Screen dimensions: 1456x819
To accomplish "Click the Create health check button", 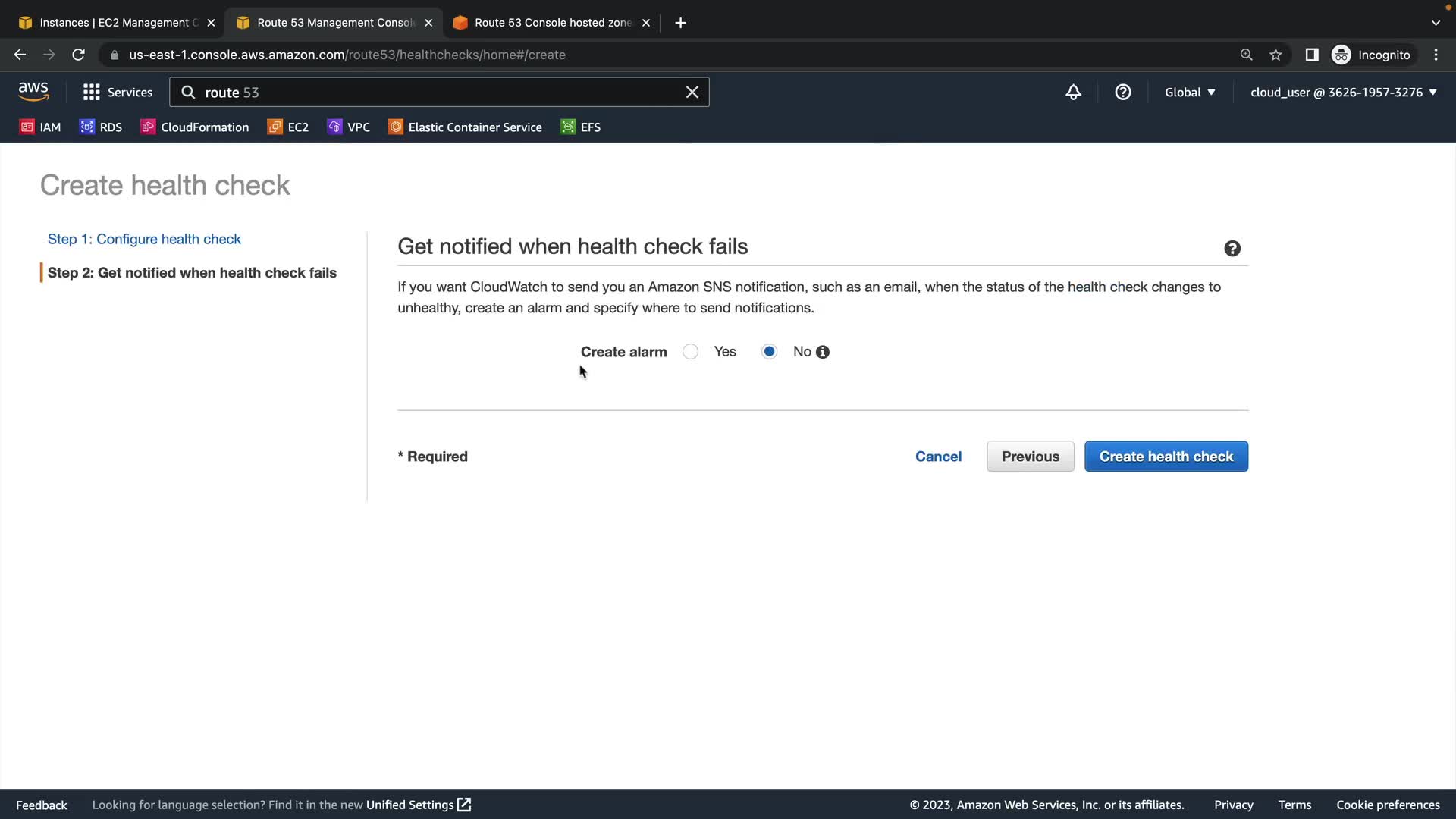I will [x=1166, y=457].
